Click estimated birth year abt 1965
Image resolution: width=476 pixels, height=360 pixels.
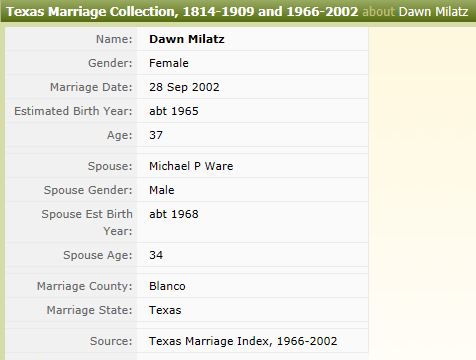(174, 111)
